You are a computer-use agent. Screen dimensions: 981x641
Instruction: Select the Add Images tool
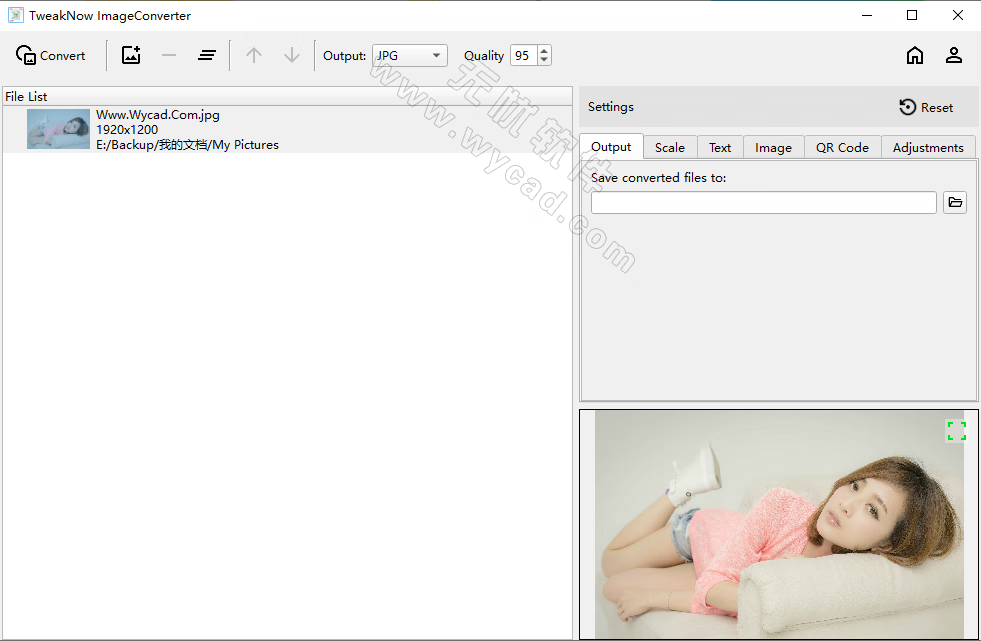pos(131,55)
